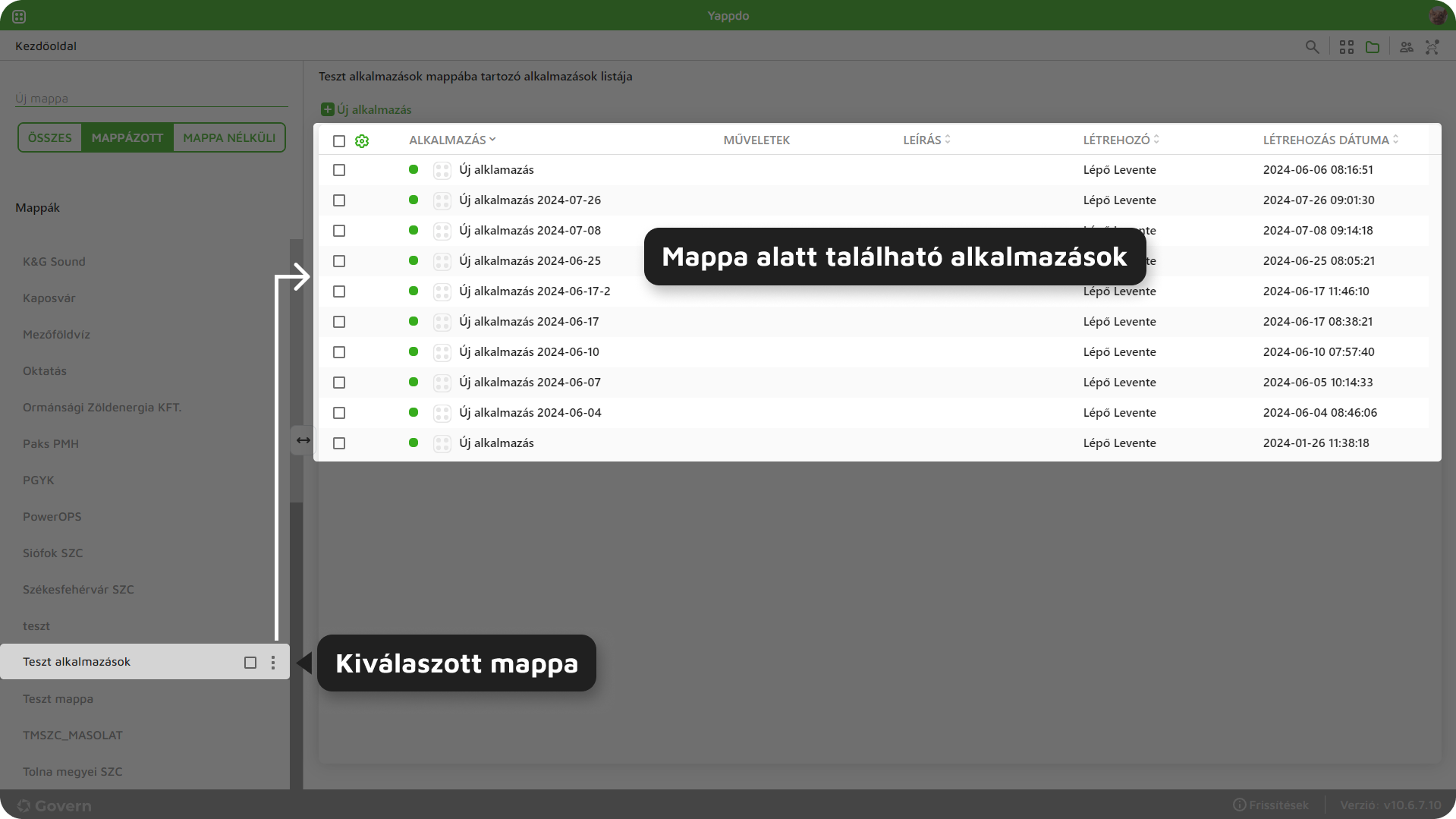Click the app icon of Új alkalmazás 2024-07-26
The width and height of the screenshot is (1456, 819).
coord(442,201)
